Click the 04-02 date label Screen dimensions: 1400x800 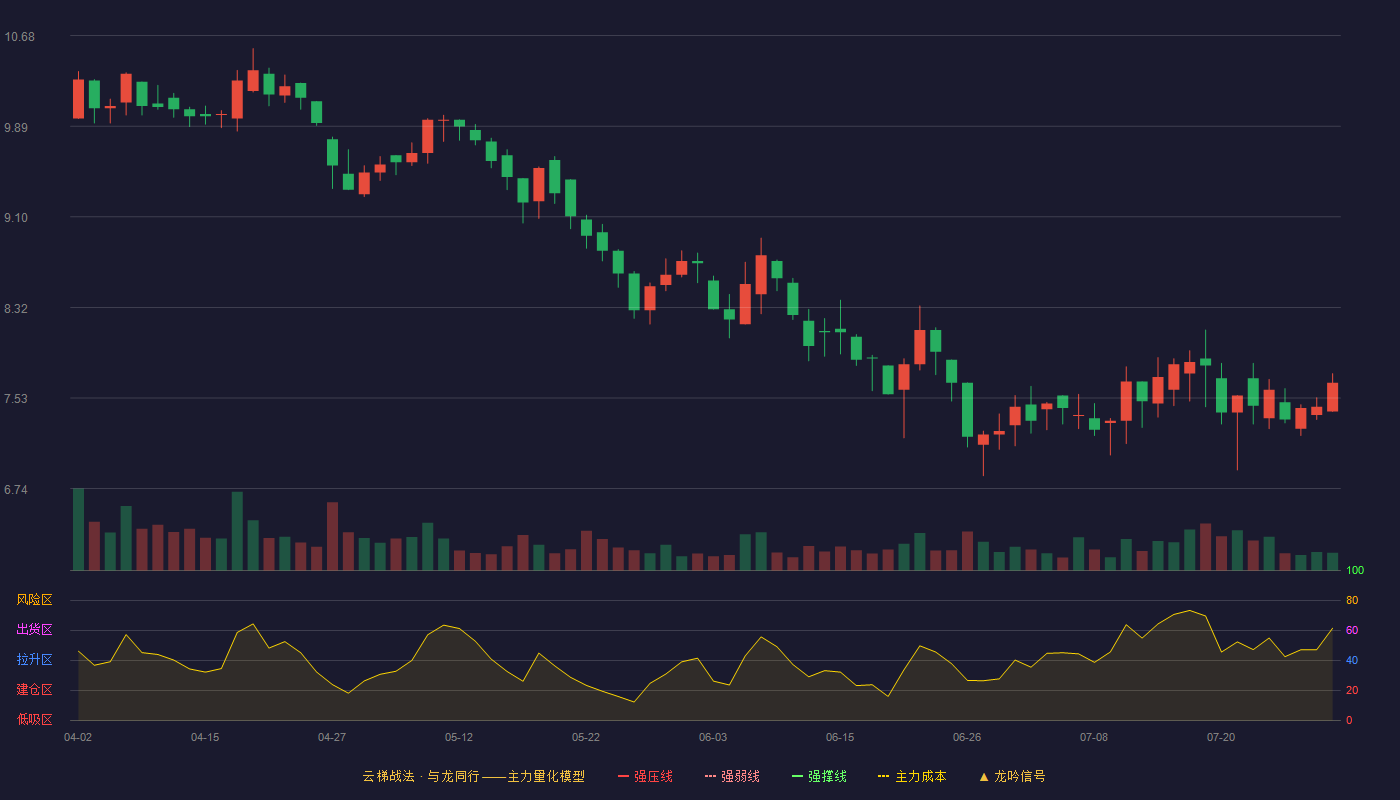click(78, 737)
